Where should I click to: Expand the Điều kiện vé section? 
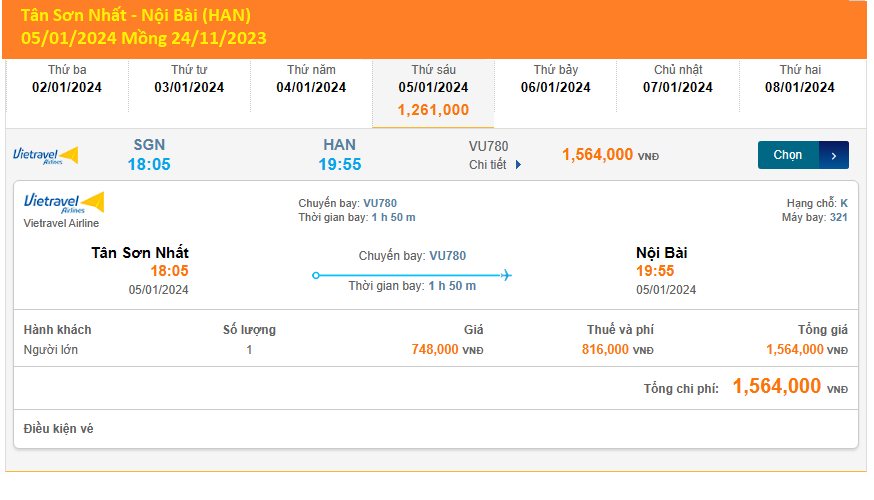point(58,429)
